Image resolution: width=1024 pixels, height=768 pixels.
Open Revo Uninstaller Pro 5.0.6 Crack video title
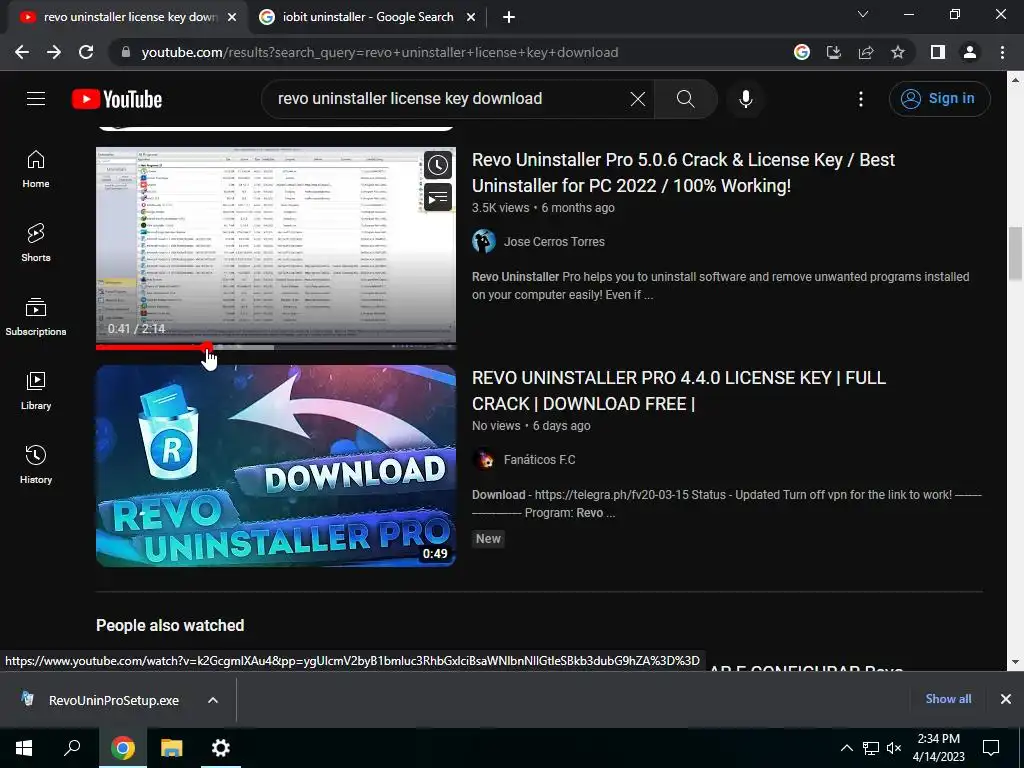[683, 172]
